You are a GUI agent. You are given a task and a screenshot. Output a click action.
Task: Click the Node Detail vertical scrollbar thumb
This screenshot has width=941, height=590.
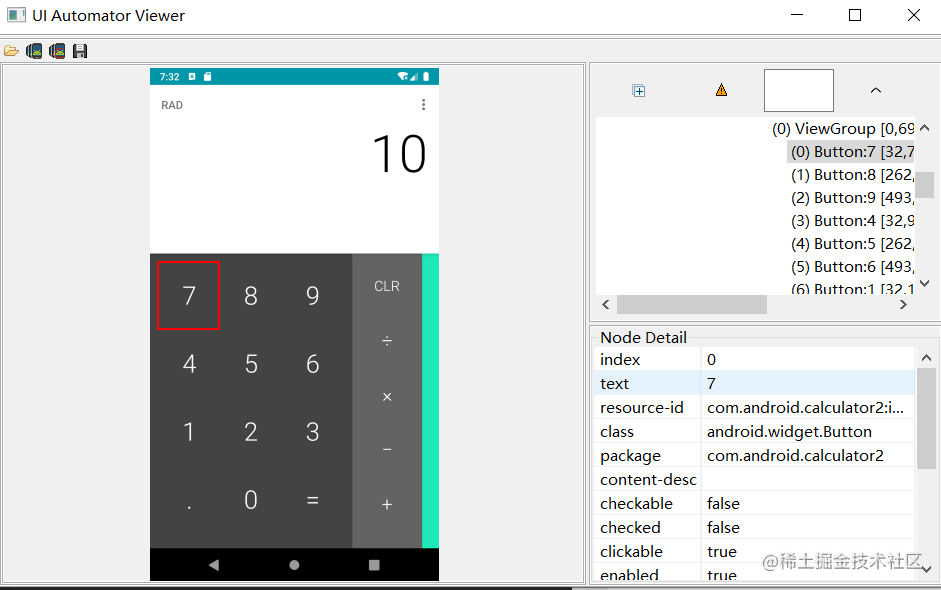tap(926, 418)
